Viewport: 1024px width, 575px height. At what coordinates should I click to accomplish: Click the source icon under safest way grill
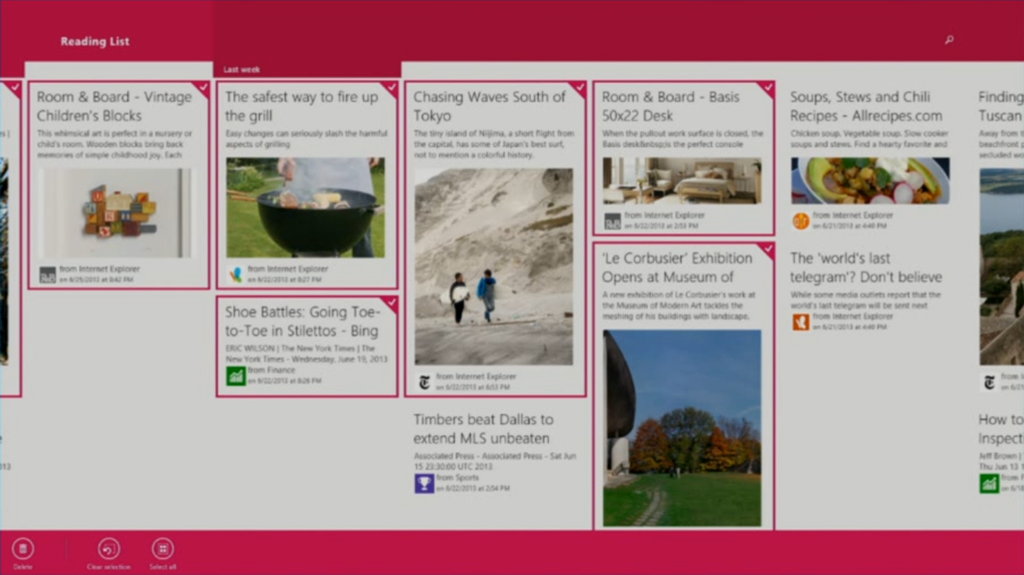tap(236, 275)
